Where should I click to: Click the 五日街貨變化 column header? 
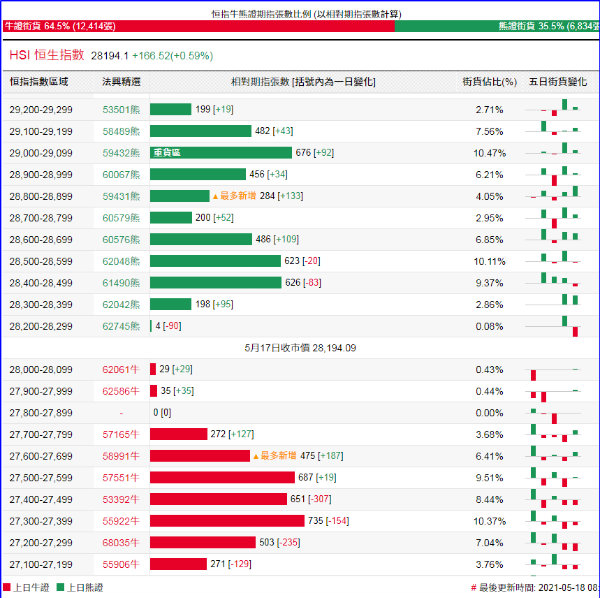pyautogui.click(x=558, y=81)
